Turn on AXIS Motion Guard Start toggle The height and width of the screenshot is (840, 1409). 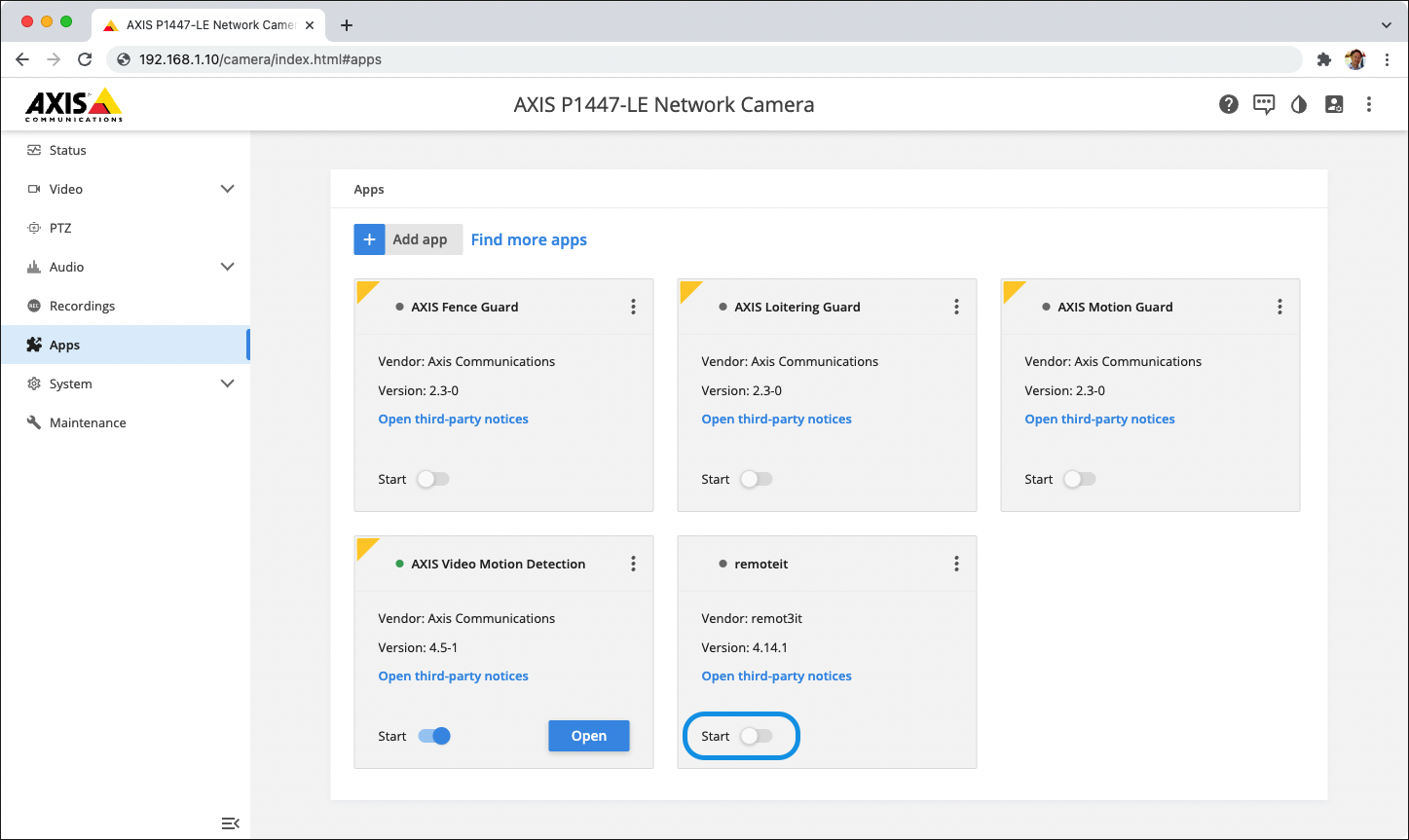click(1080, 479)
